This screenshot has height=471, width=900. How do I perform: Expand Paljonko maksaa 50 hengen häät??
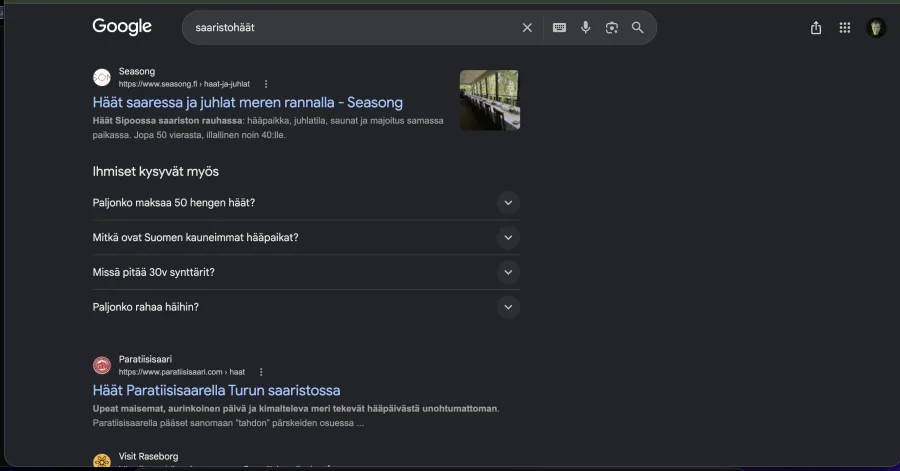pyautogui.click(x=306, y=203)
